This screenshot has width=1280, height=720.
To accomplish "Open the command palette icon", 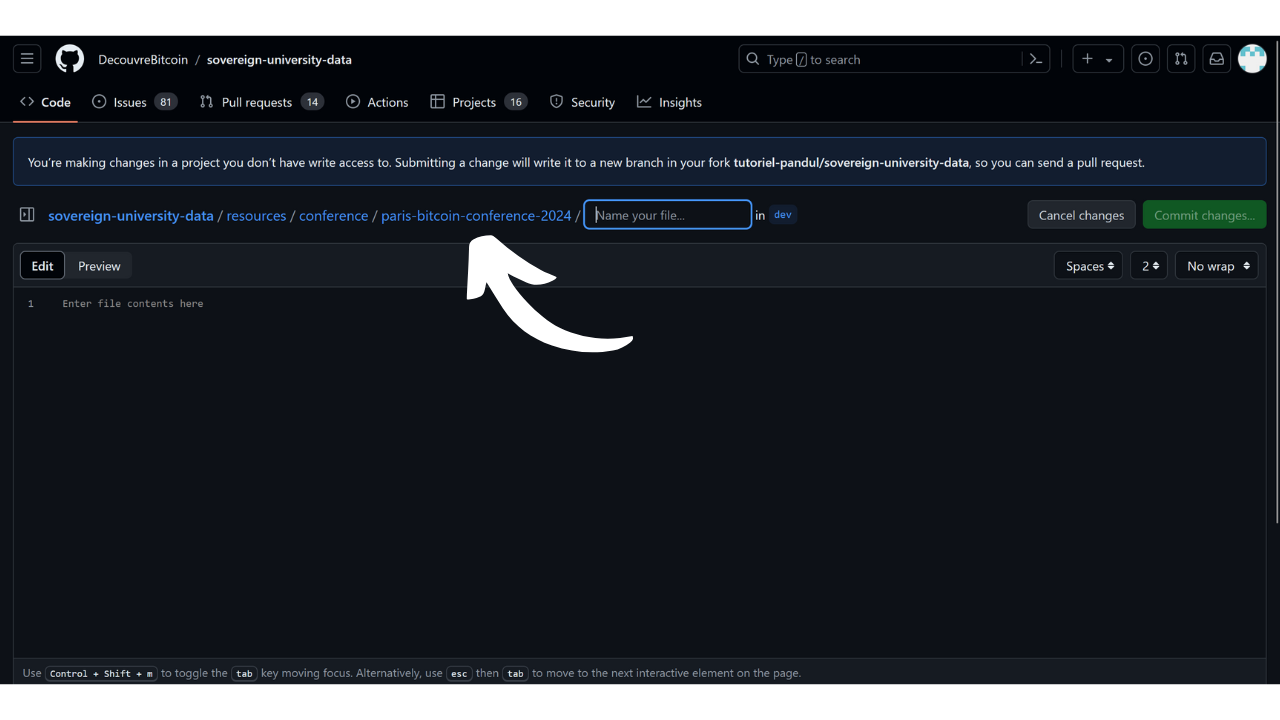I will tap(1036, 59).
